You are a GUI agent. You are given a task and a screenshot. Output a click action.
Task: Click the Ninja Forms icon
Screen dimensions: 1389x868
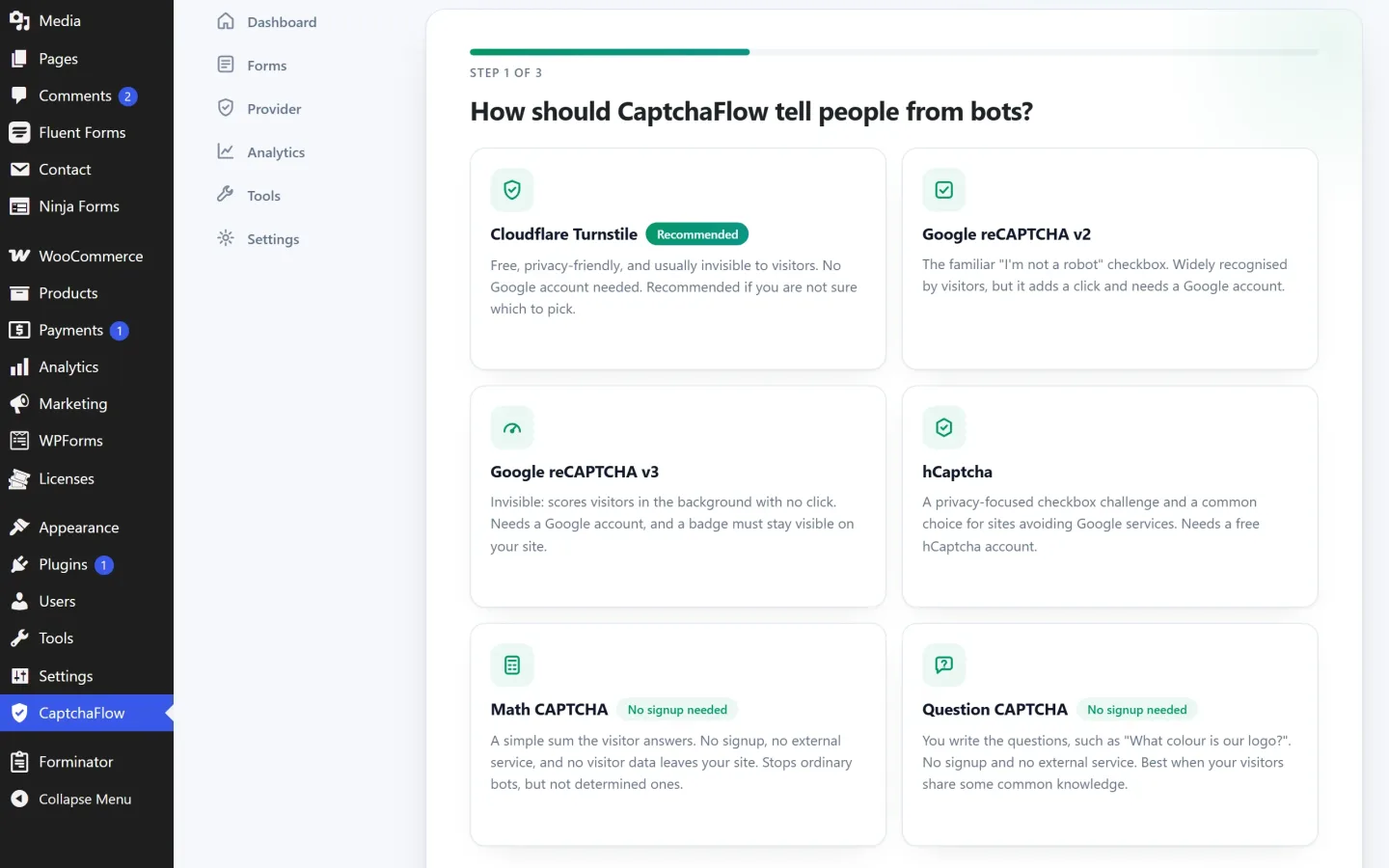pyautogui.click(x=19, y=206)
